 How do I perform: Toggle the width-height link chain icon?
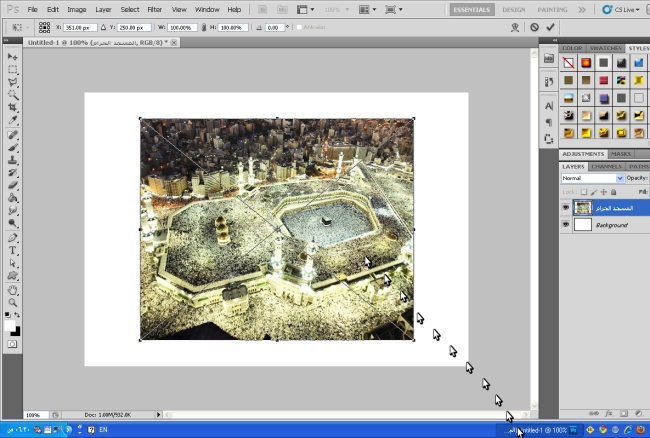[x=204, y=27]
